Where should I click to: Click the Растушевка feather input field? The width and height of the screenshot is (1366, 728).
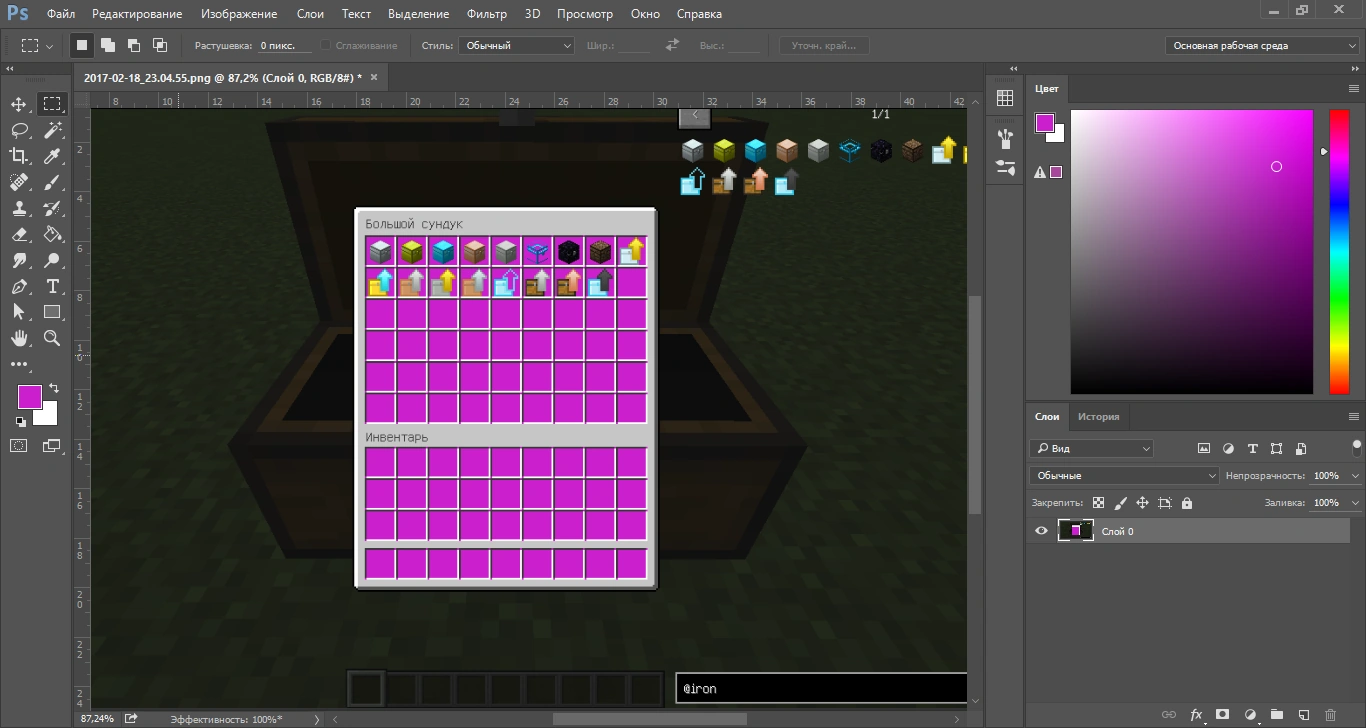[285, 46]
